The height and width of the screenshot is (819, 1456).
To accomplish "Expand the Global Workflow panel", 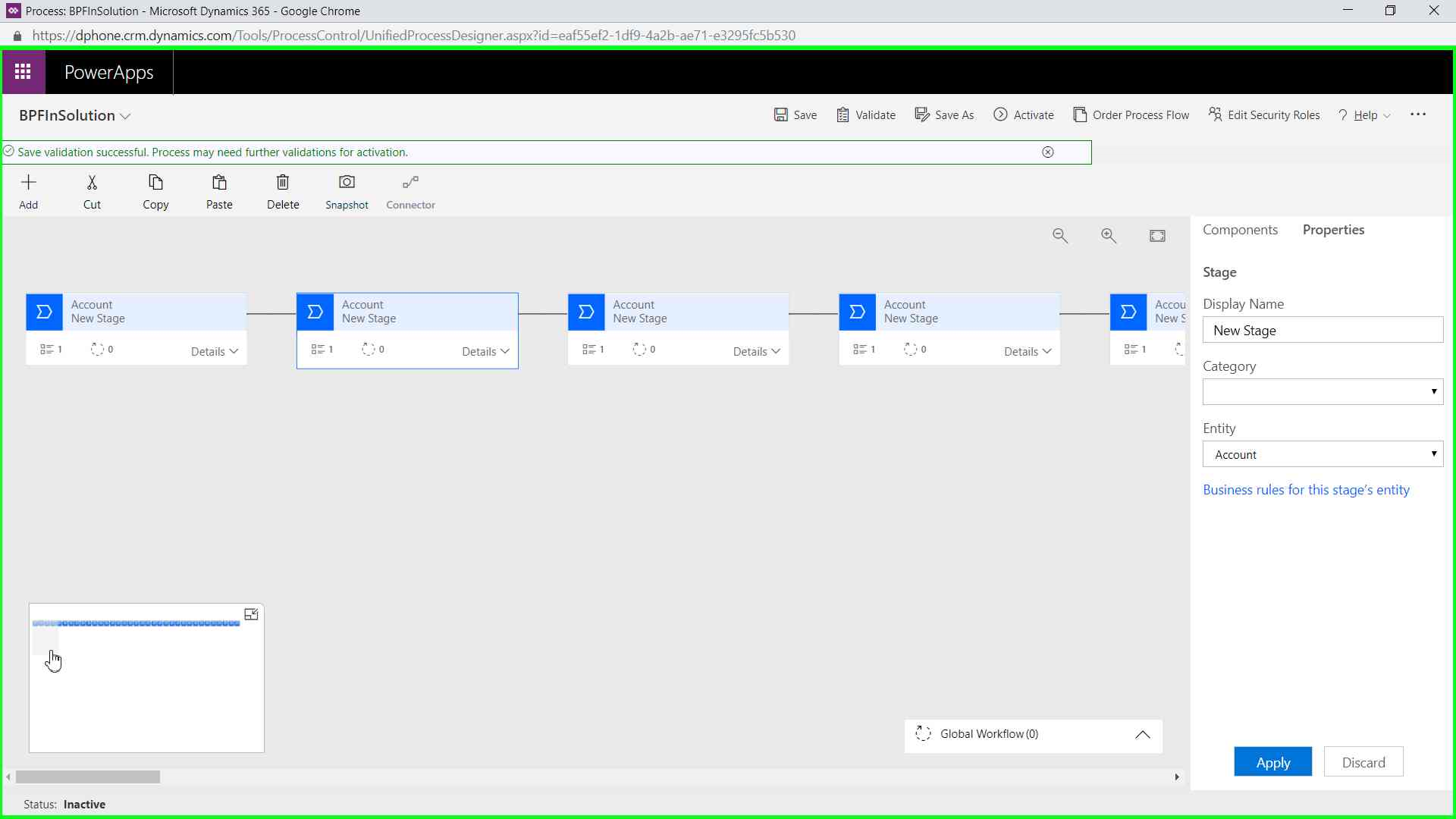I will click(1142, 735).
